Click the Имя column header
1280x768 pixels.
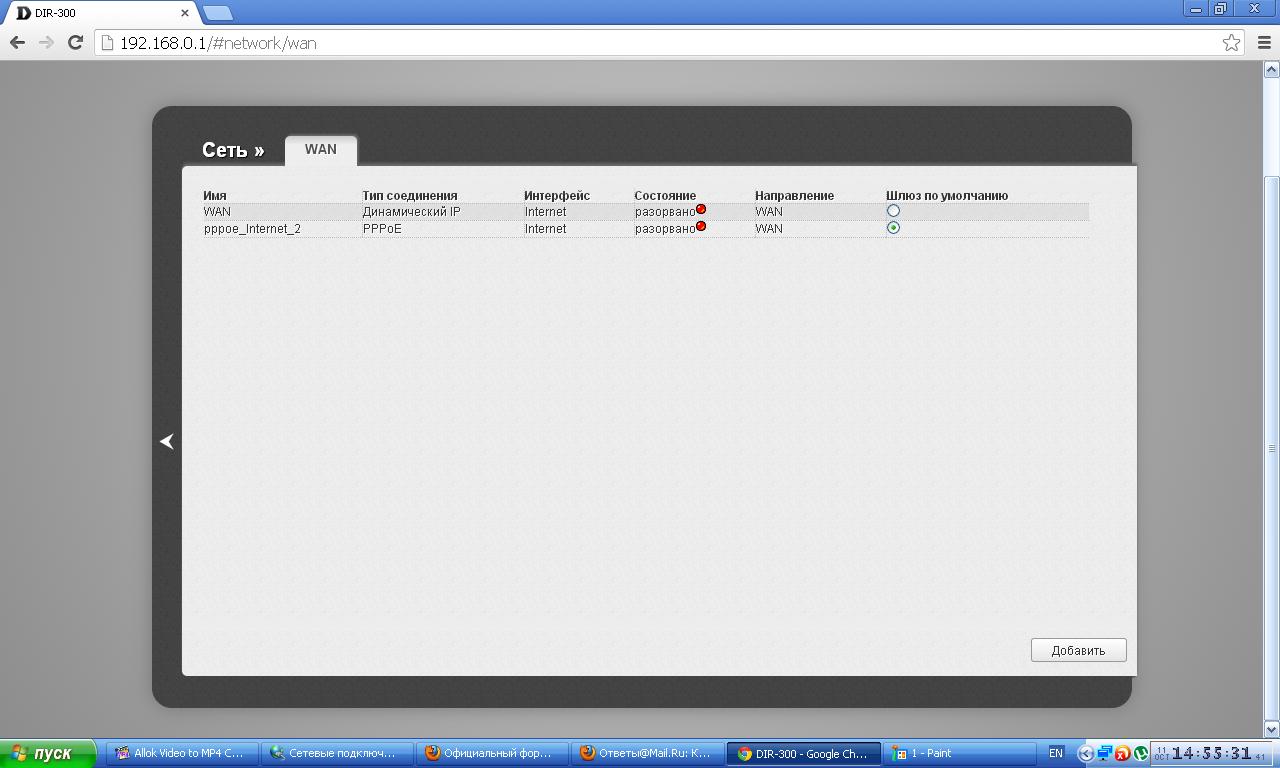tap(215, 196)
